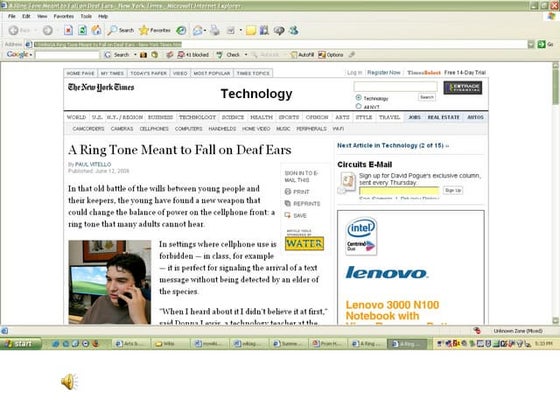
Task: Click the Free 14-Day Trial link
Action: click(465, 72)
